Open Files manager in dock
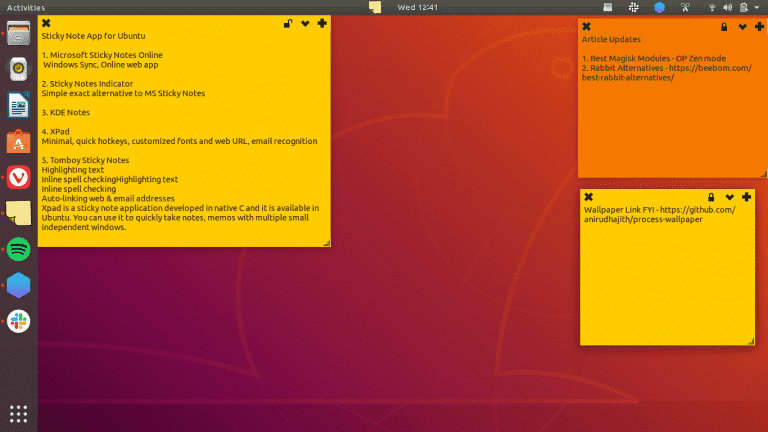Image resolution: width=768 pixels, height=432 pixels. tap(18, 33)
